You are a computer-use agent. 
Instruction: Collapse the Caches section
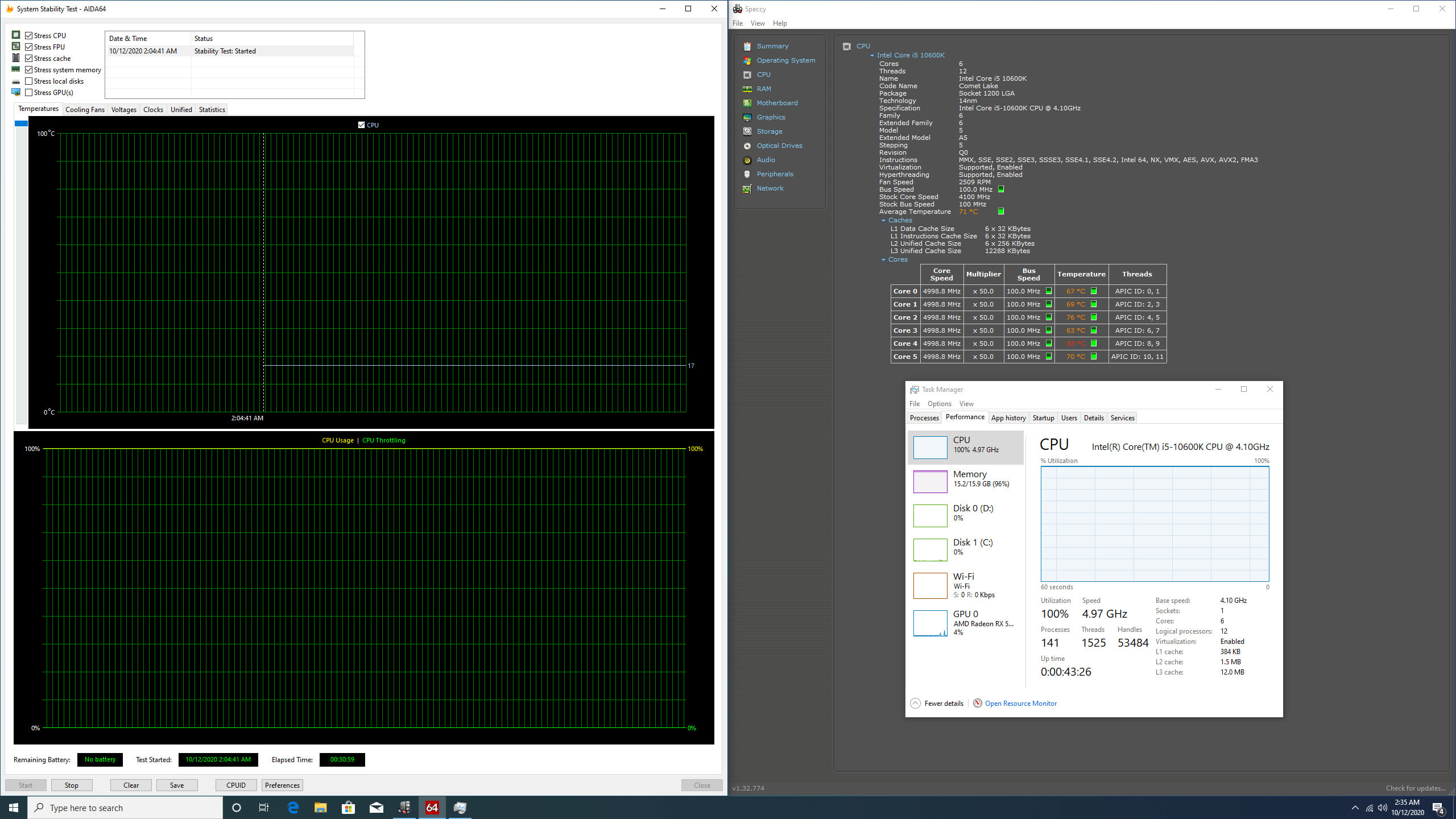click(883, 221)
